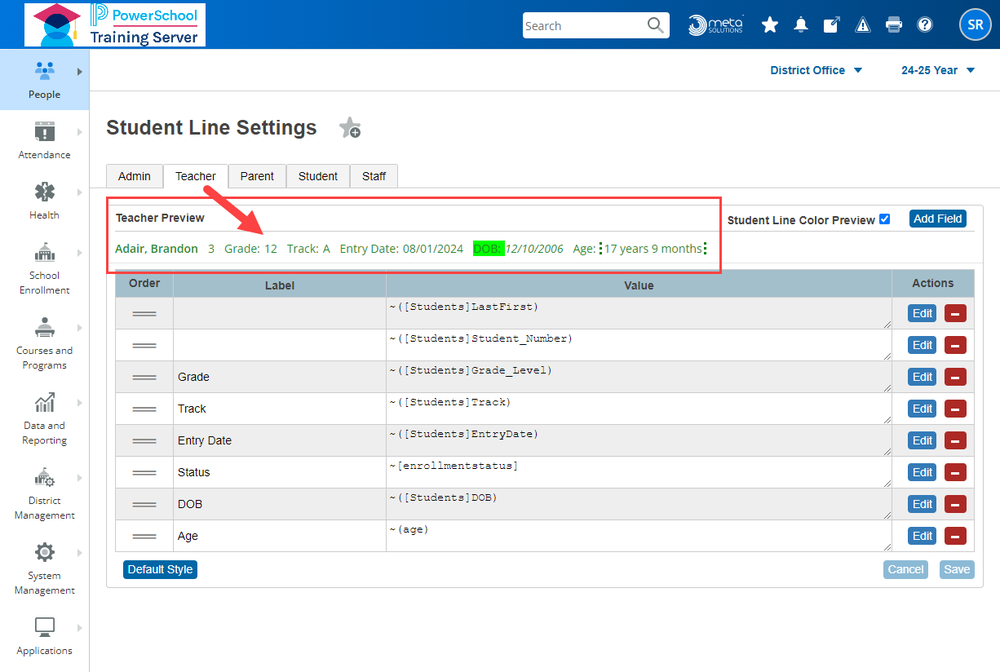
Task: Open the Attendance sidebar icon
Action: click(44, 132)
